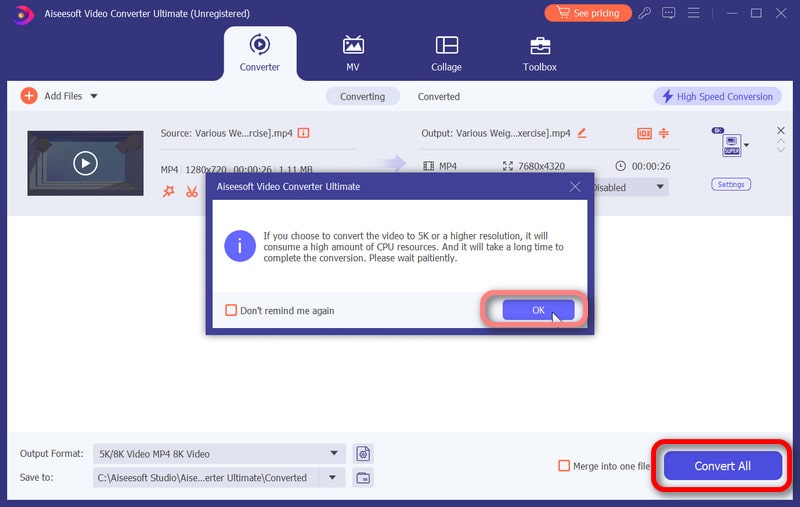Expand the Output Format dropdown
The width and height of the screenshot is (800, 507).
(x=334, y=453)
